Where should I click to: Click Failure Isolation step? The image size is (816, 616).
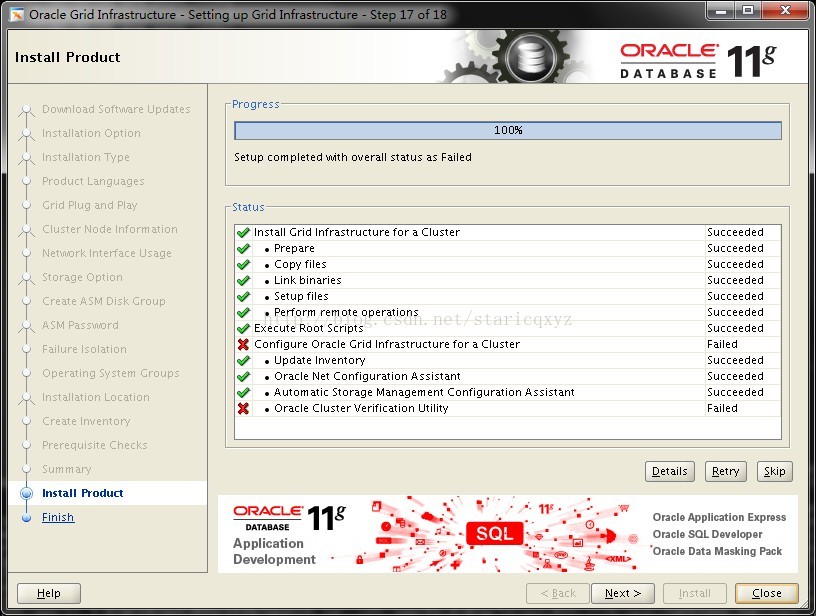point(84,349)
